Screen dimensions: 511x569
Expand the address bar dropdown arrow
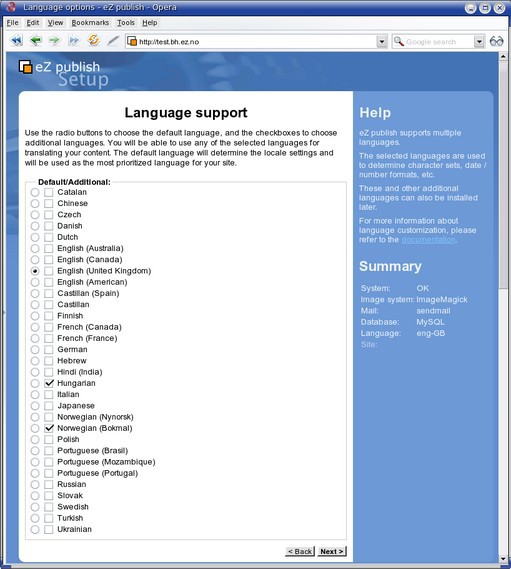click(381, 42)
